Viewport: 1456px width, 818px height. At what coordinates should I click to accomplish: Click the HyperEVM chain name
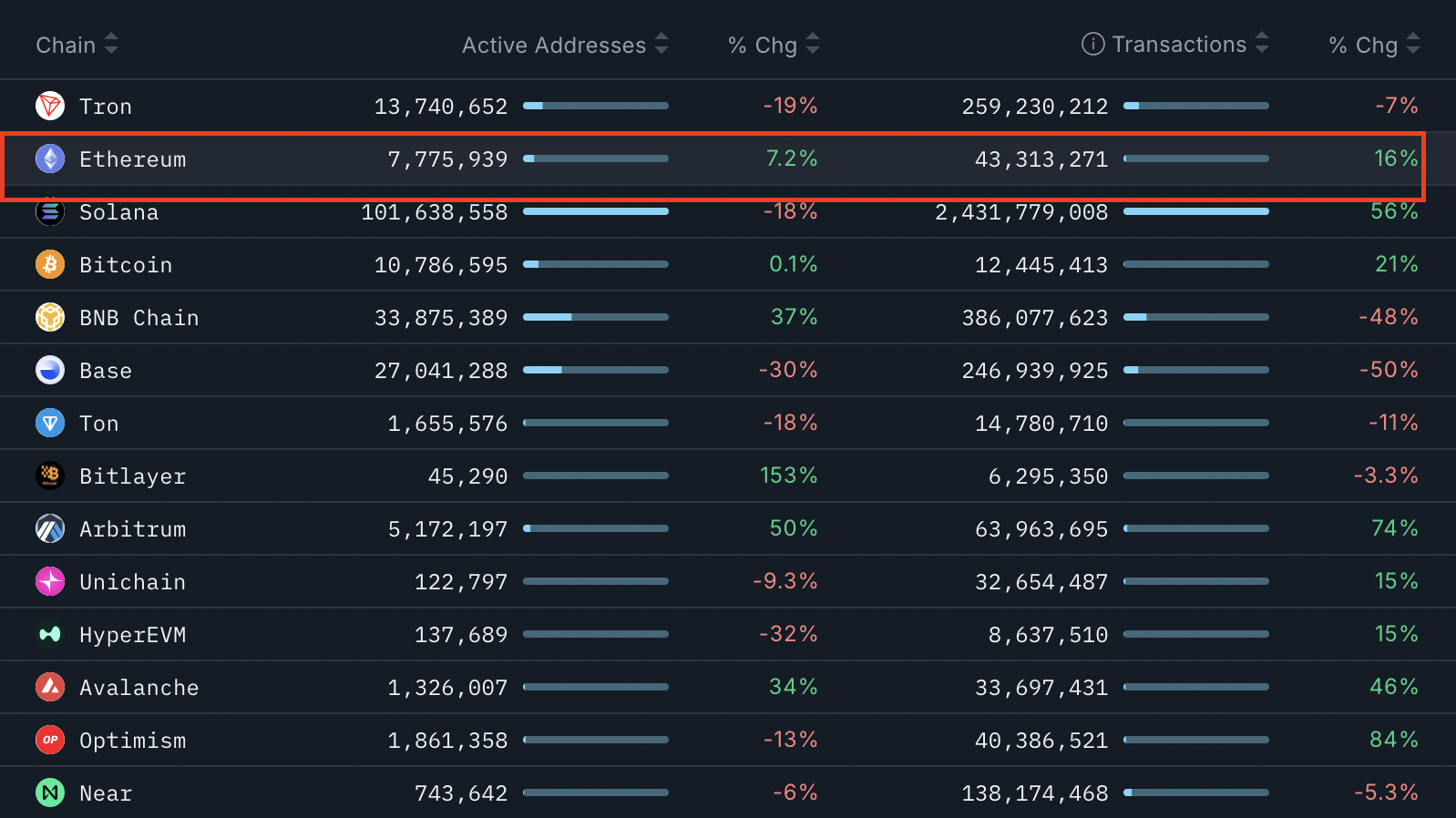tap(132, 635)
